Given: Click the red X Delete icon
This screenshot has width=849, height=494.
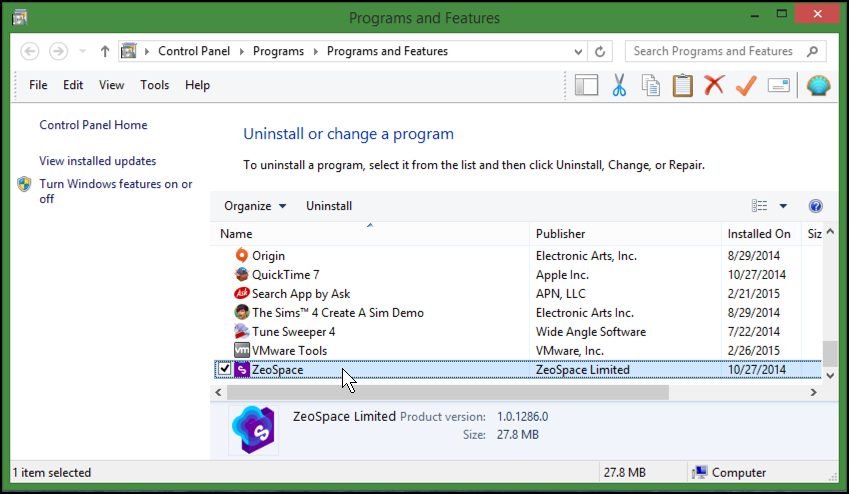Looking at the screenshot, I should 714,84.
